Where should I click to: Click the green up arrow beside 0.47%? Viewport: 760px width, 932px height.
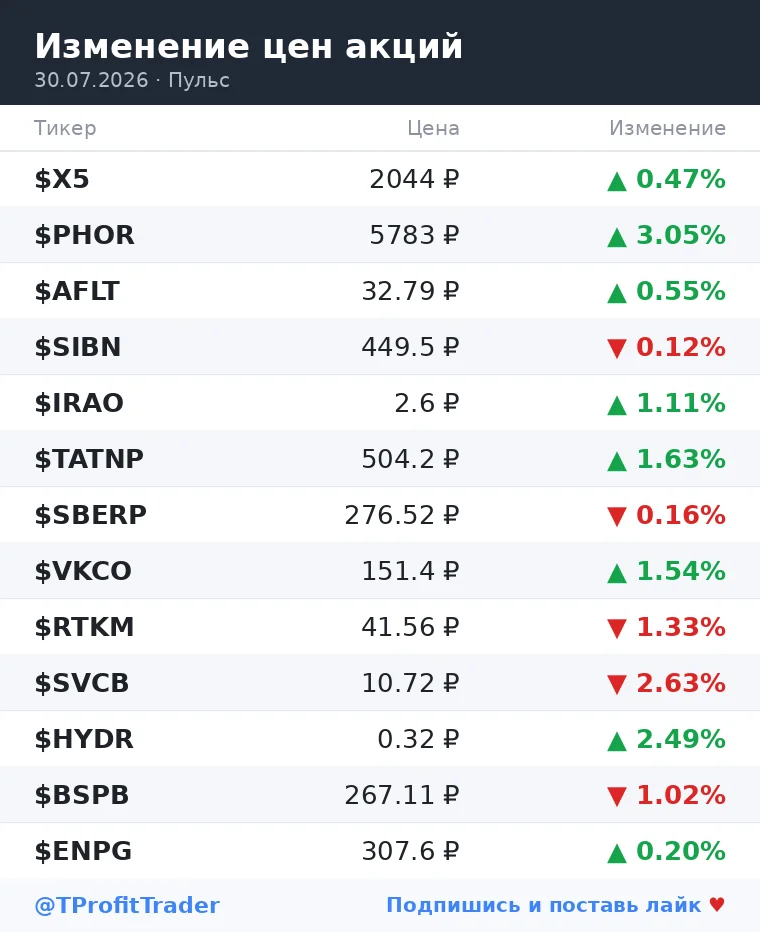coord(617,181)
